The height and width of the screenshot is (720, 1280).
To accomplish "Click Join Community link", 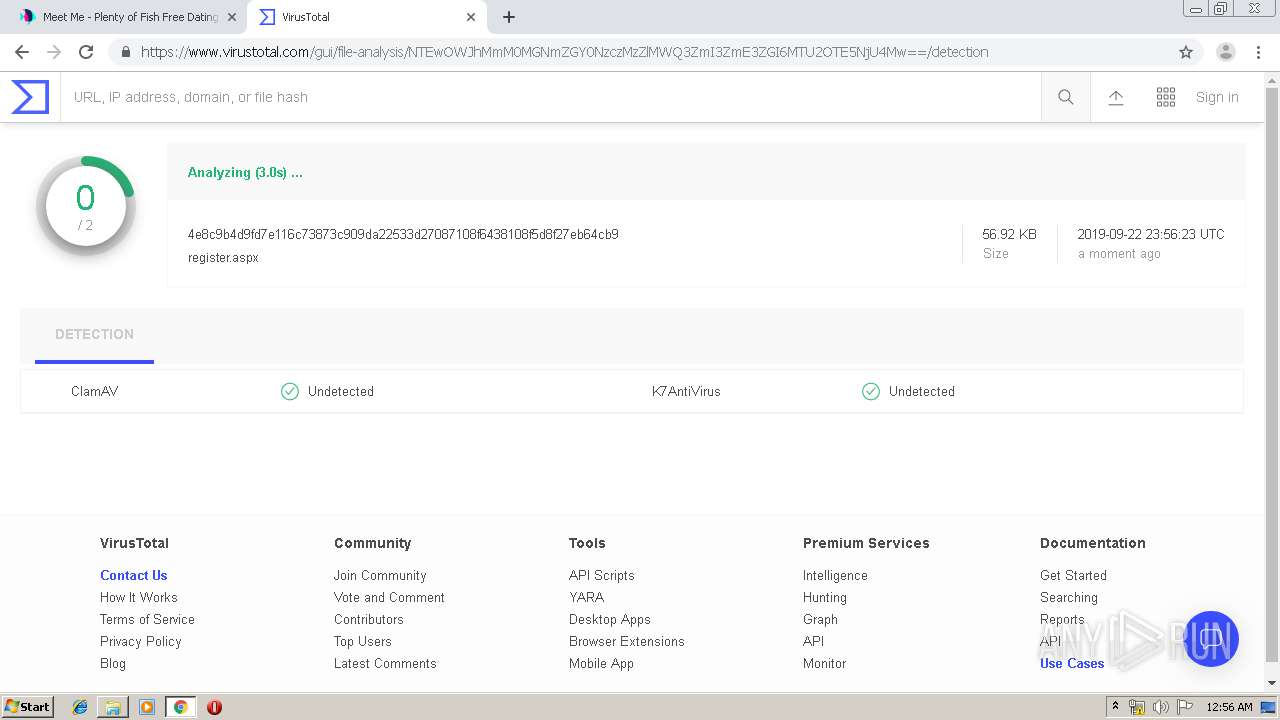I will point(380,575).
